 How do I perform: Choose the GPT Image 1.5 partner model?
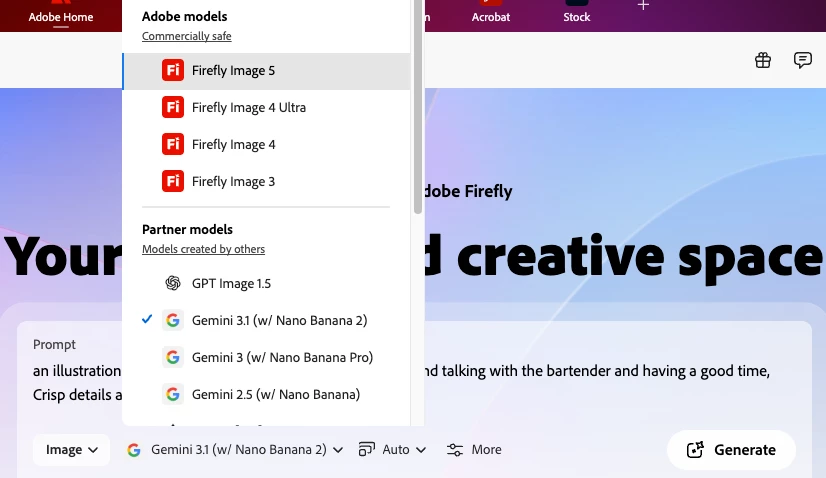[266, 284]
